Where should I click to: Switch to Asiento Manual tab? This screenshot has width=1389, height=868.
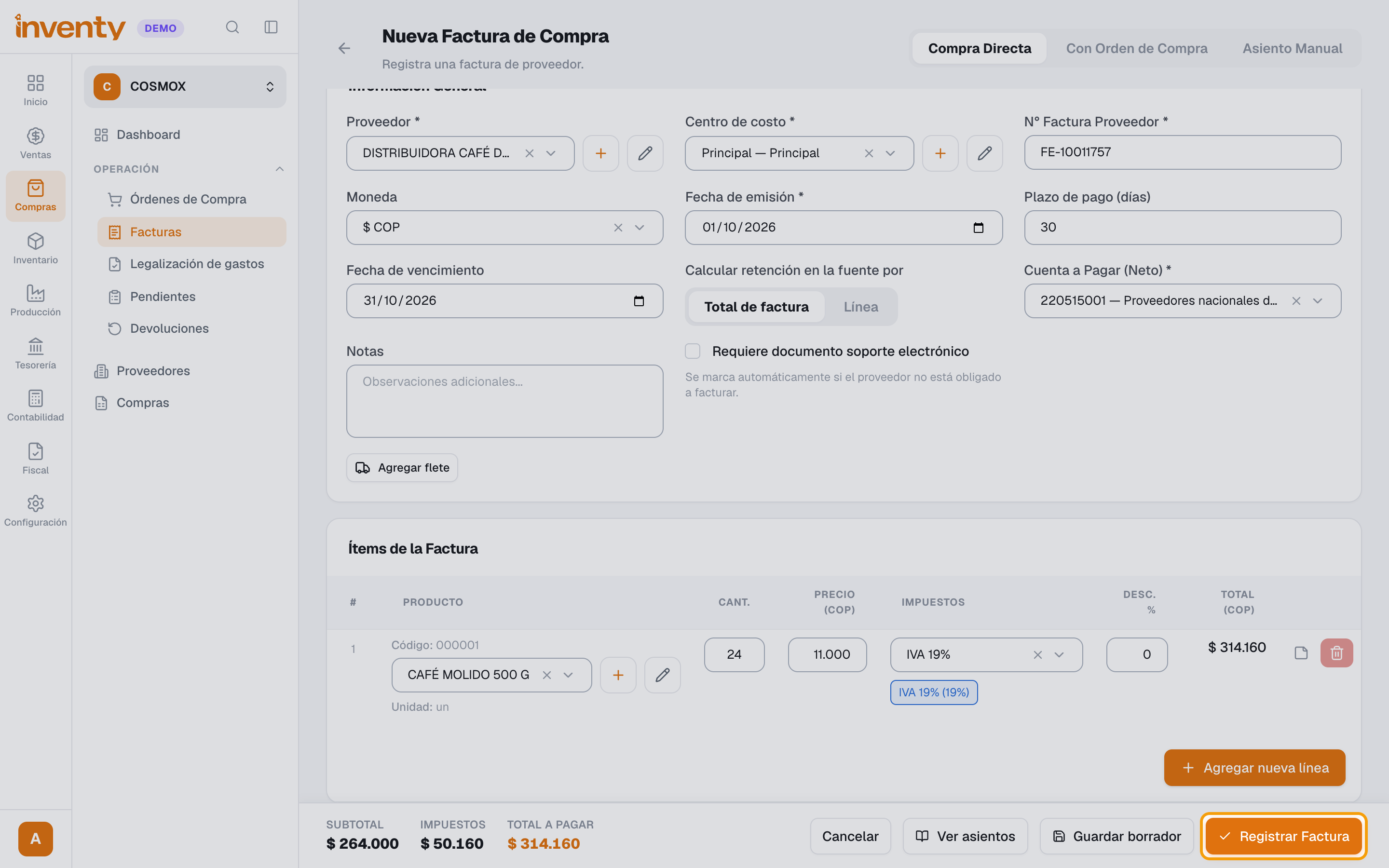click(x=1292, y=48)
